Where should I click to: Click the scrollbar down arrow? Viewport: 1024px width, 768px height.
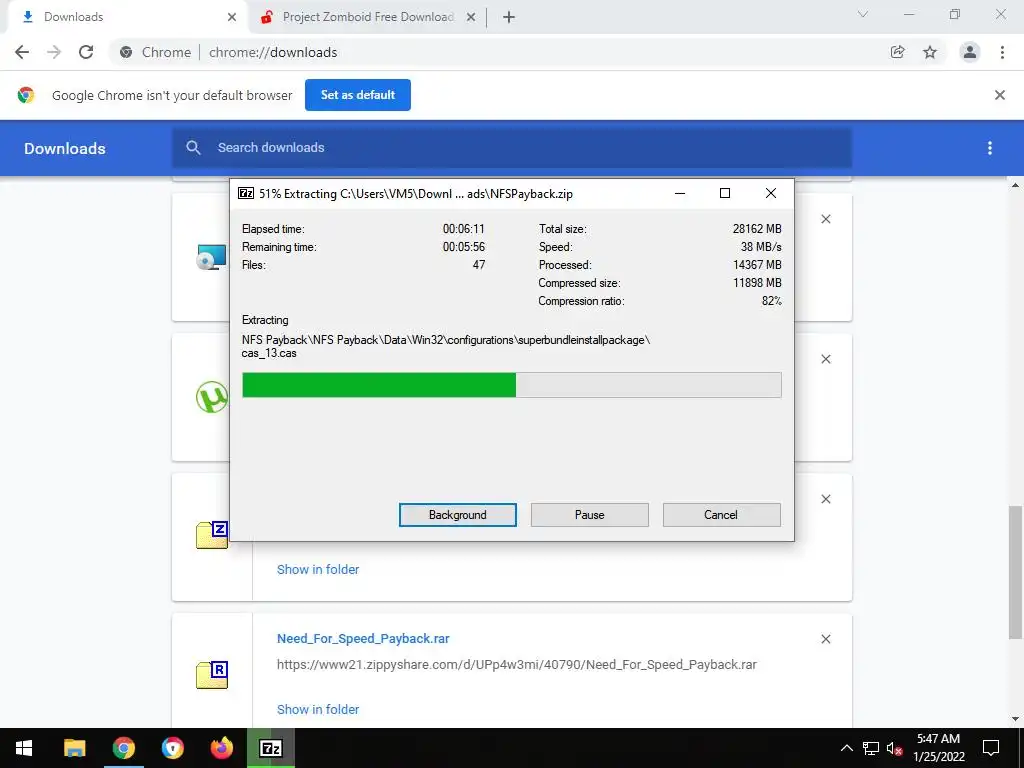point(1016,720)
